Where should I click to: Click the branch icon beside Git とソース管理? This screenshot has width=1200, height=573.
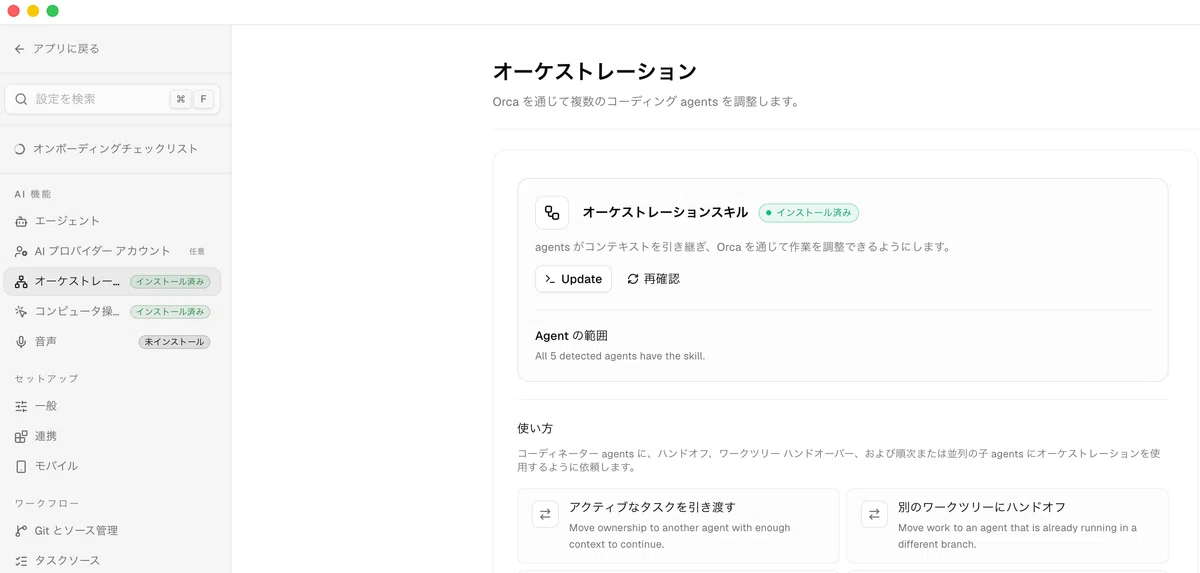[x=21, y=531]
